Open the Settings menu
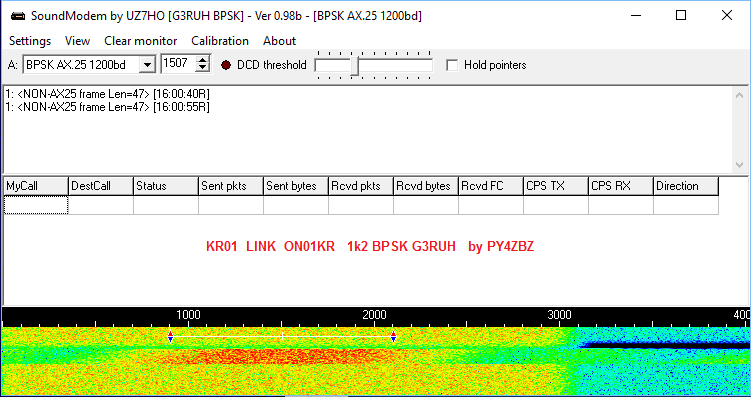This screenshot has width=751, height=397. coord(30,41)
